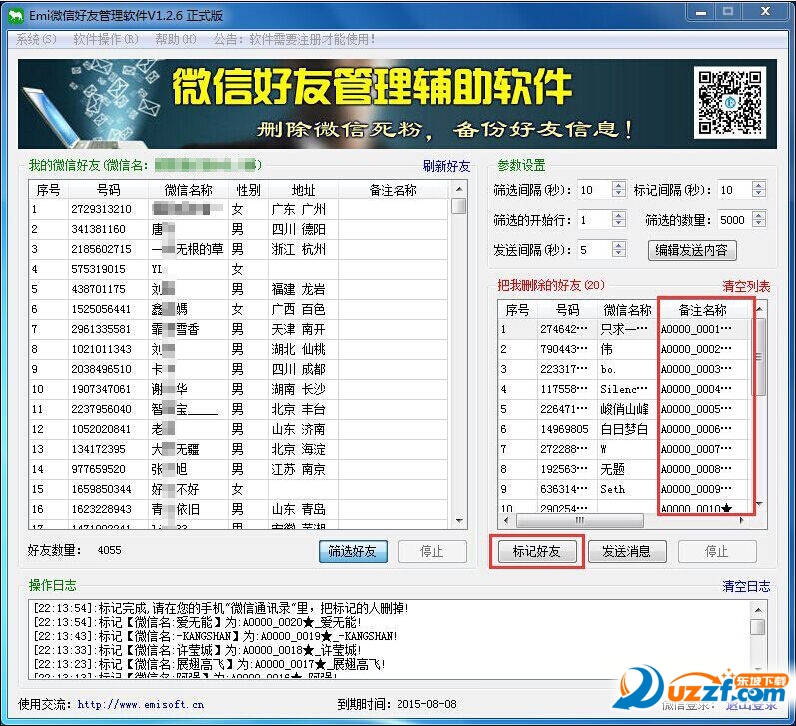Click friends list scrollbar up arrow
This screenshot has width=796, height=726.
click(x=459, y=189)
